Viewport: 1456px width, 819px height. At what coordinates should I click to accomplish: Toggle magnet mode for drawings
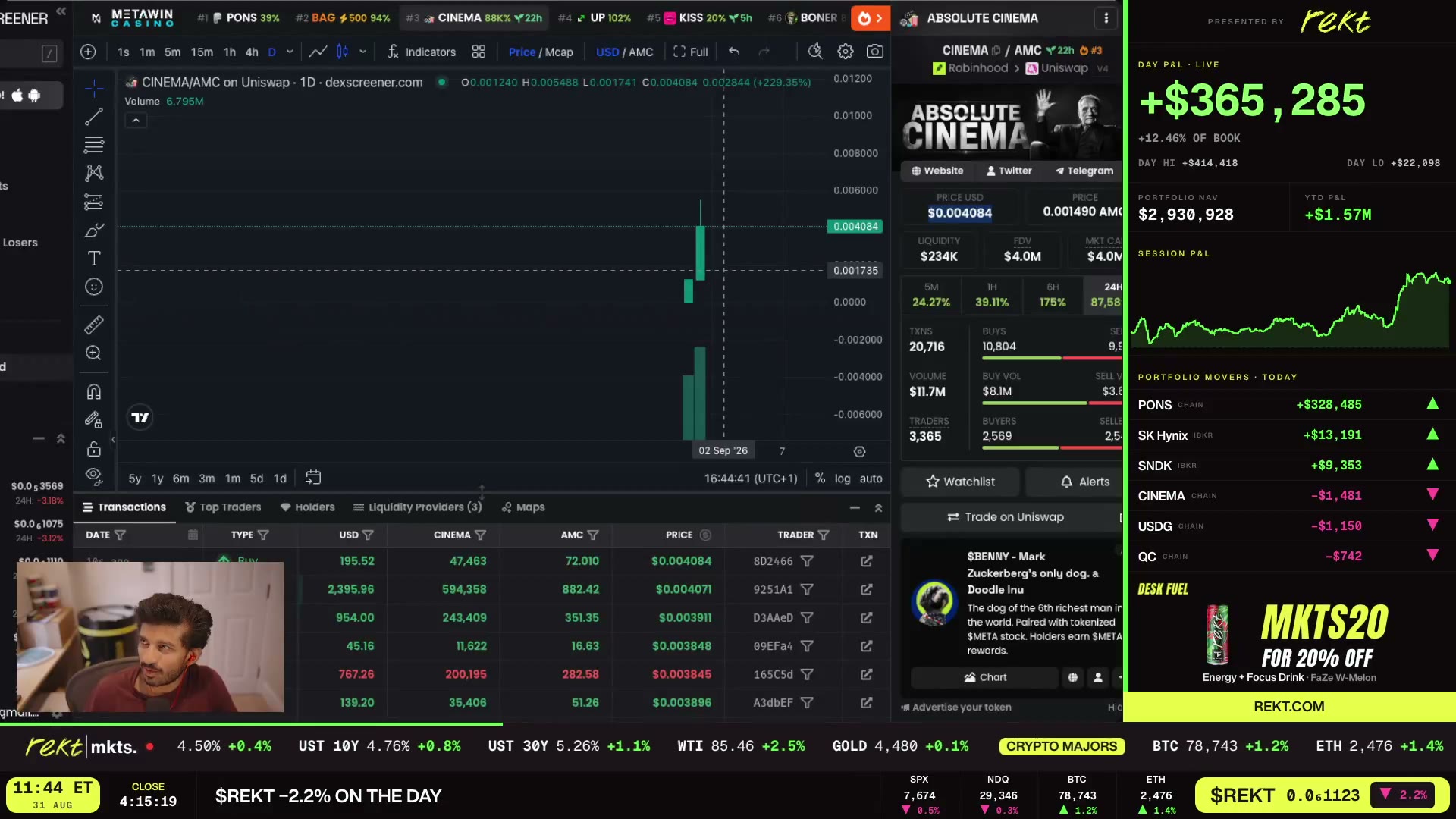click(x=94, y=392)
